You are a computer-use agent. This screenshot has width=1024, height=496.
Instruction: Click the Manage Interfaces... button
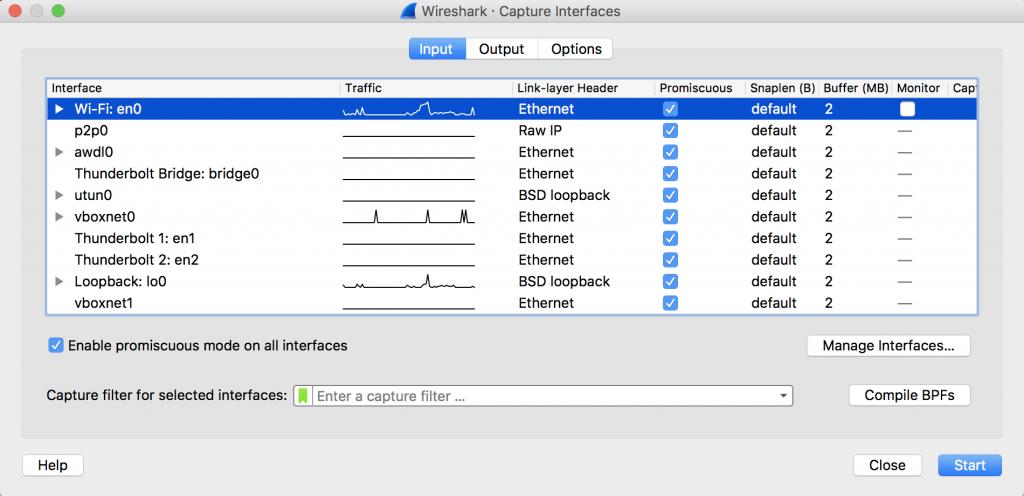[888, 346]
